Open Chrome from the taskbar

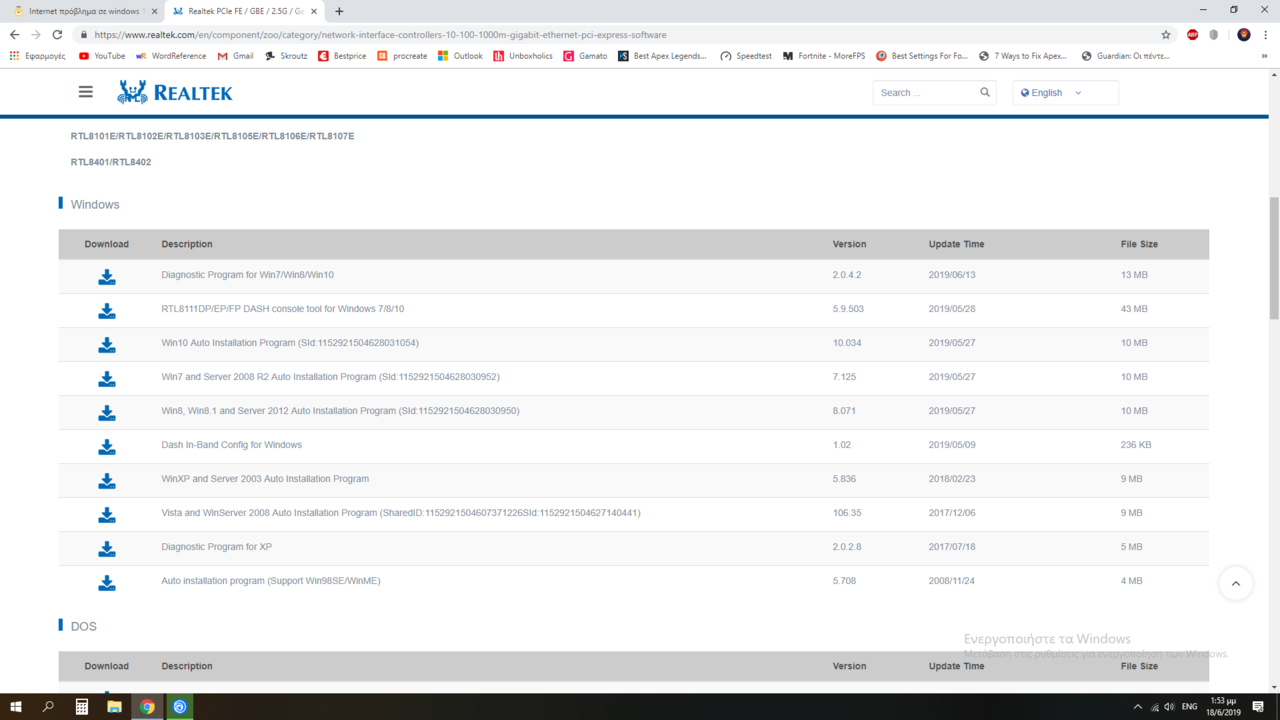click(x=147, y=707)
